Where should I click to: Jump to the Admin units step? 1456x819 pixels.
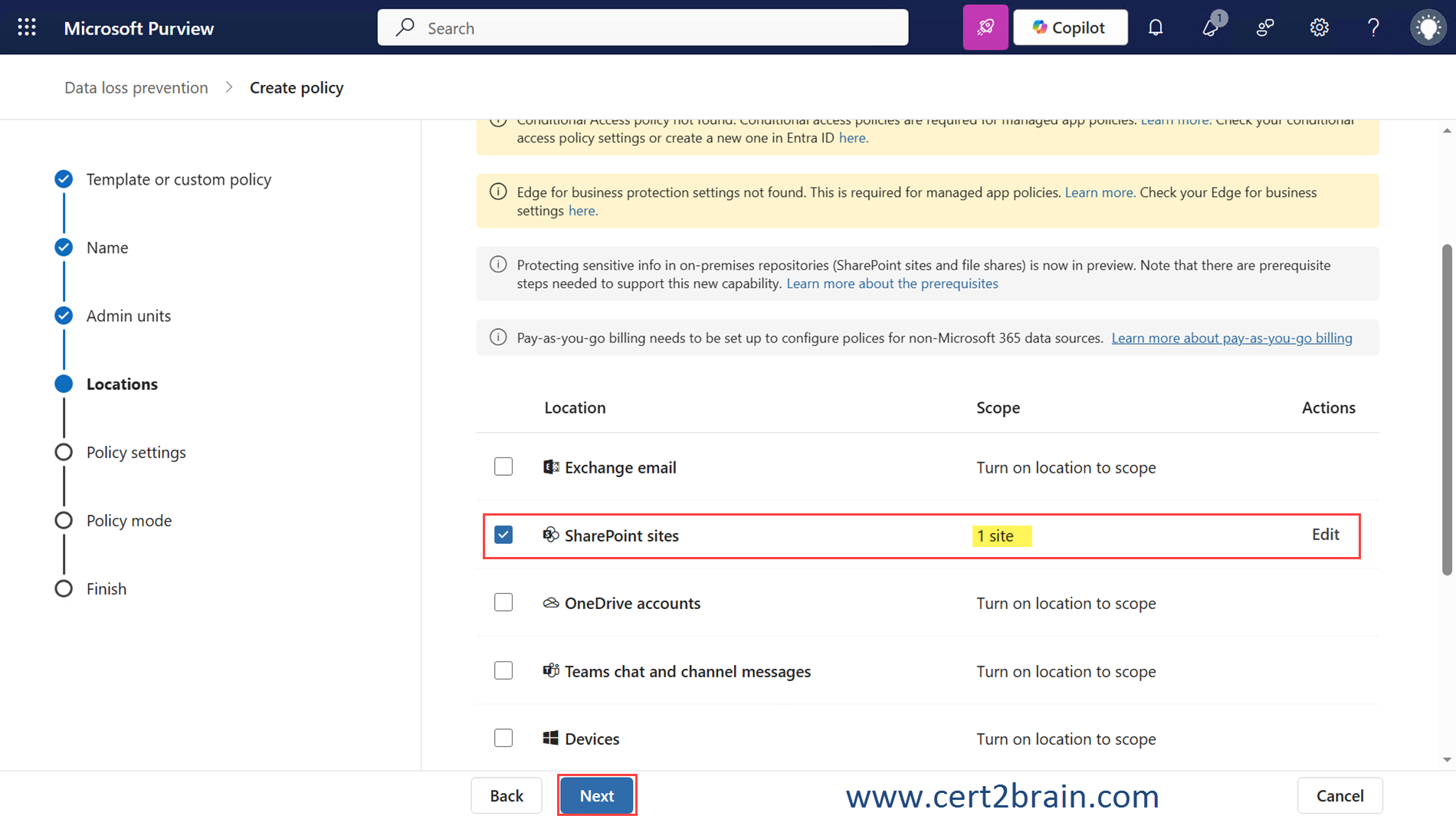coord(128,316)
